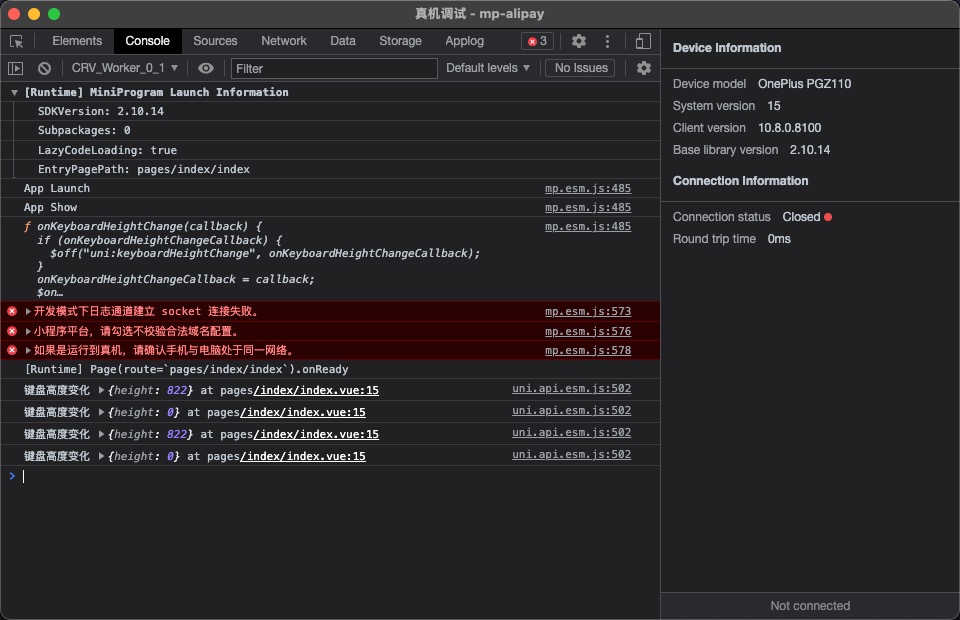Open DevTools settings gear in tab bar
960x620 pixels.
579,41
